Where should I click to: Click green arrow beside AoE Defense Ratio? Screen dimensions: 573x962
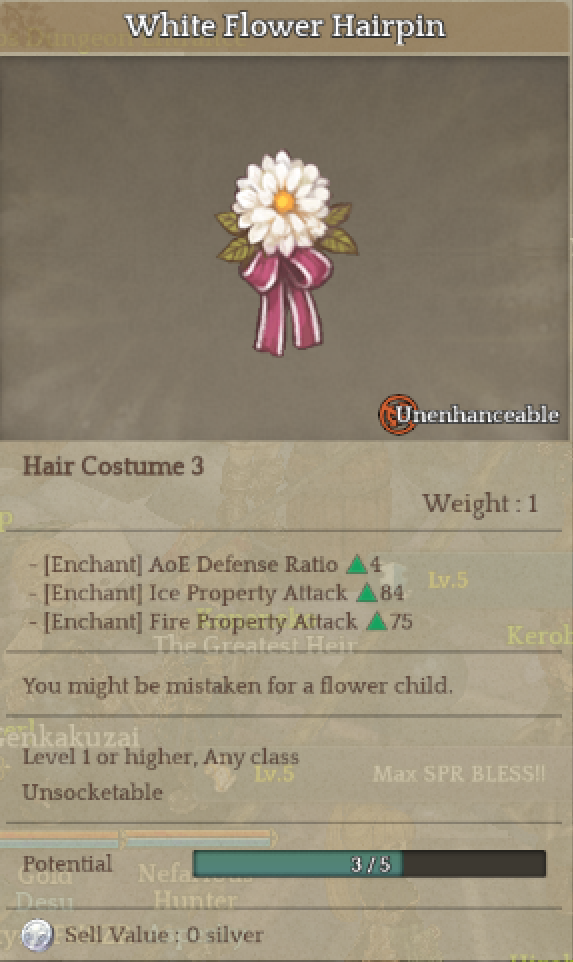tap(356, 564)
